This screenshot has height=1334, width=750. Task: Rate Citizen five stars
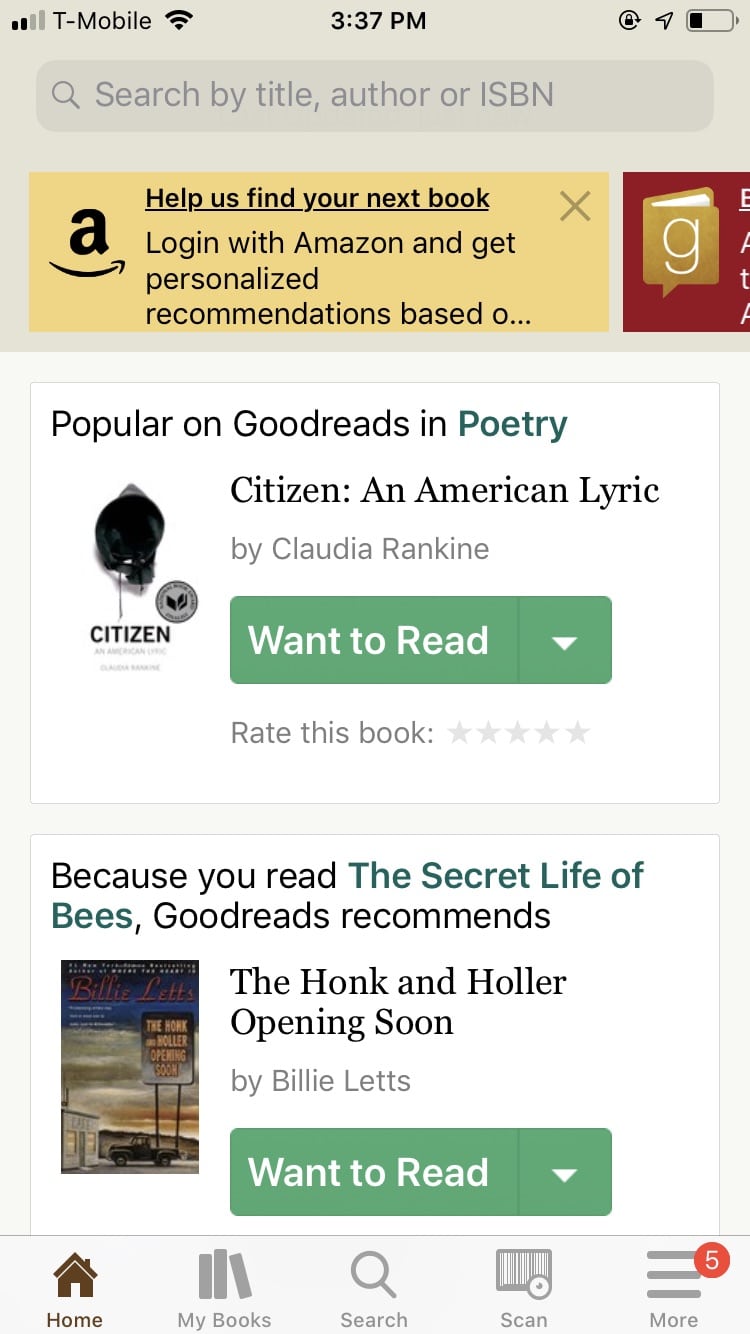(577, 733)
